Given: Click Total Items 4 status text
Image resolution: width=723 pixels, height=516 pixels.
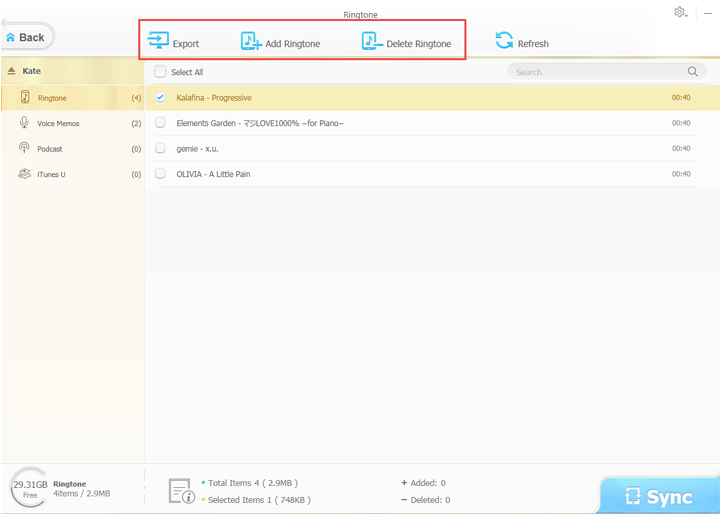Looking at the screenshot, I should [253, 483].
